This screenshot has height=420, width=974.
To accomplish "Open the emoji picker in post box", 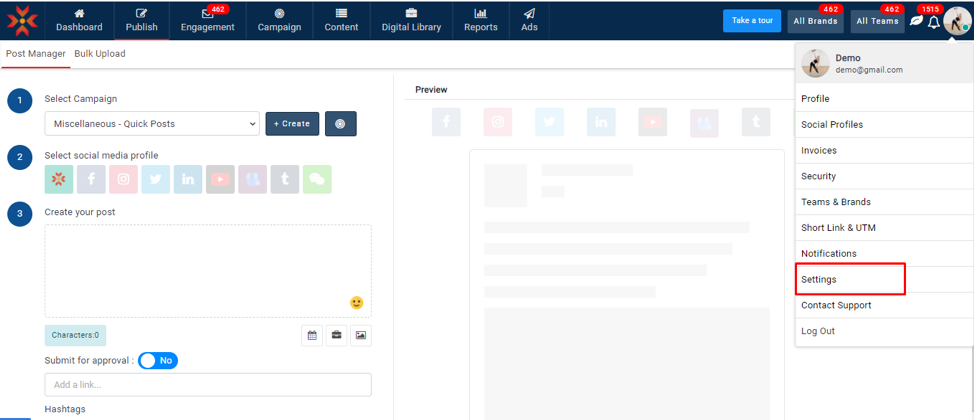I will coord(356,302).
